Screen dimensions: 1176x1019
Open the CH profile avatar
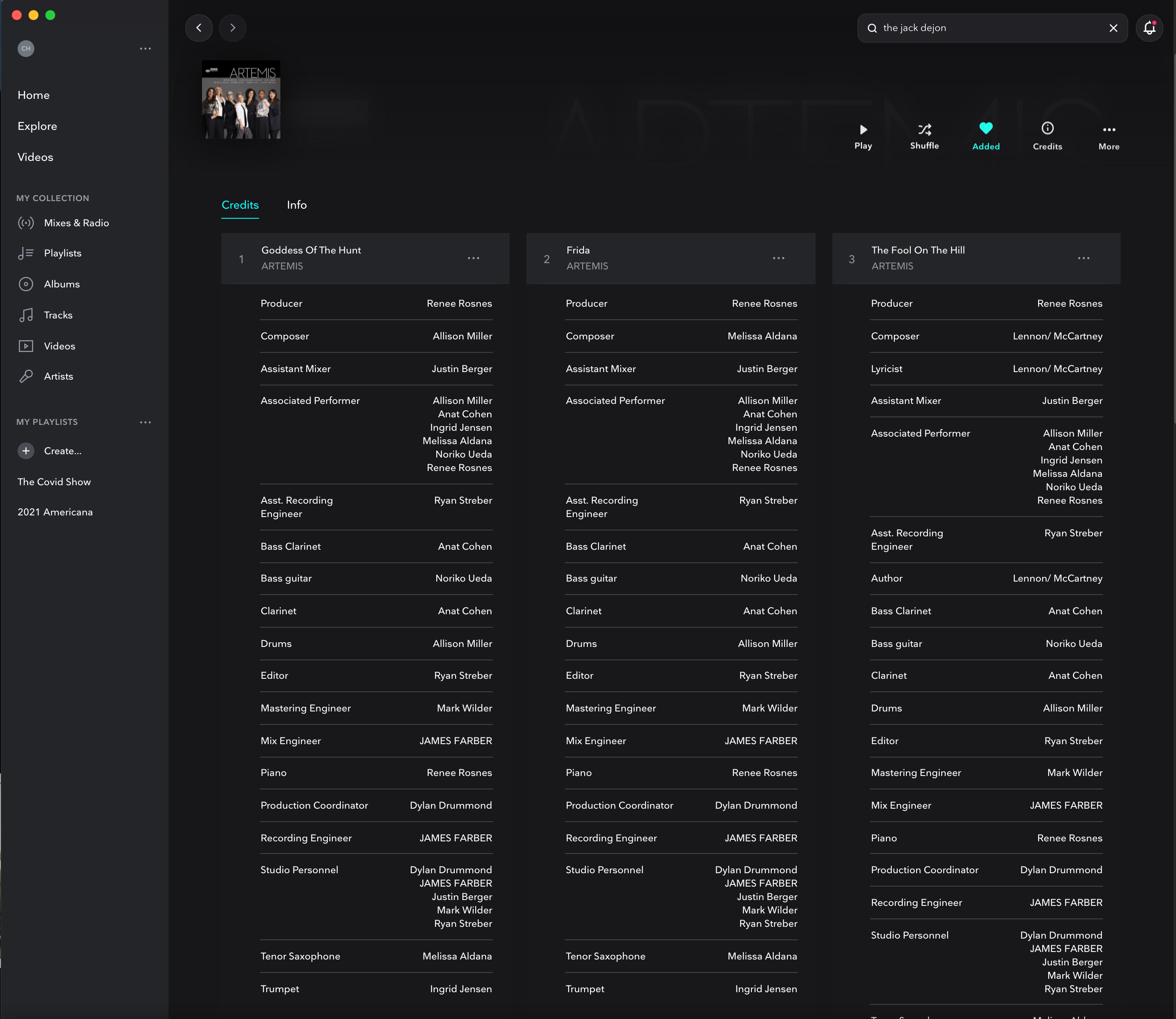26,48
